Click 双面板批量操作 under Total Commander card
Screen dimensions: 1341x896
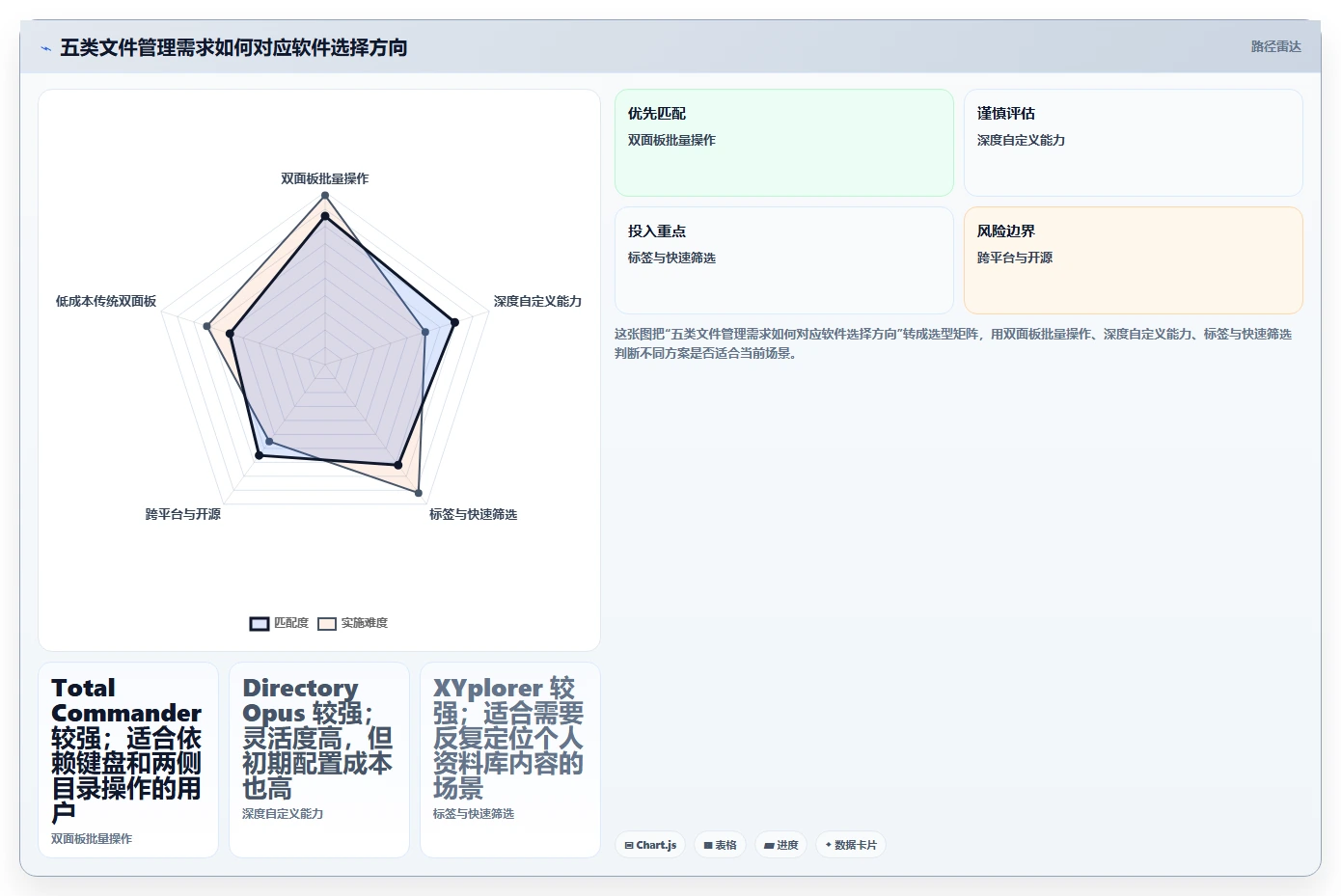point(92,839)
